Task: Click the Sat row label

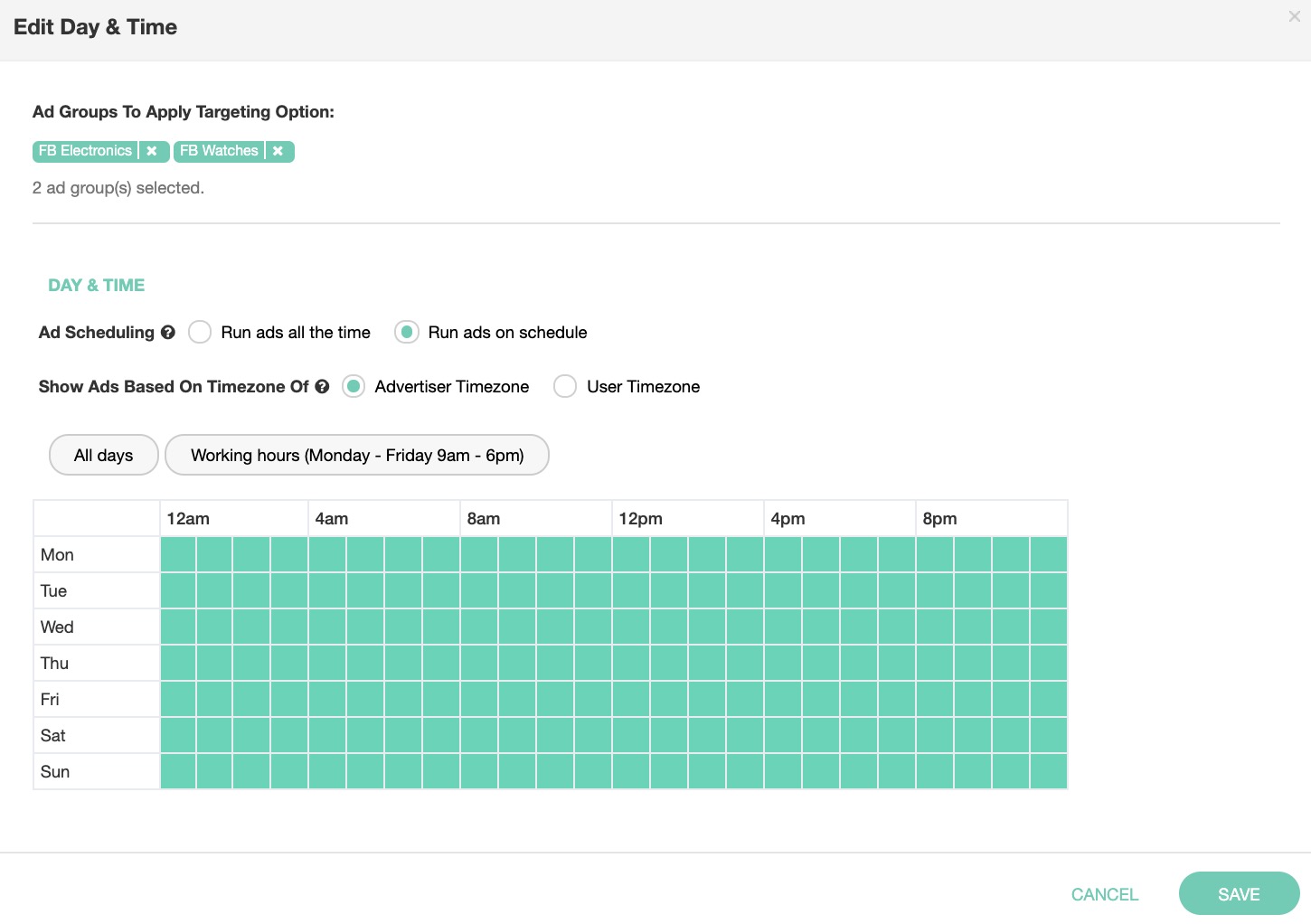Action: tap(53, 735)
